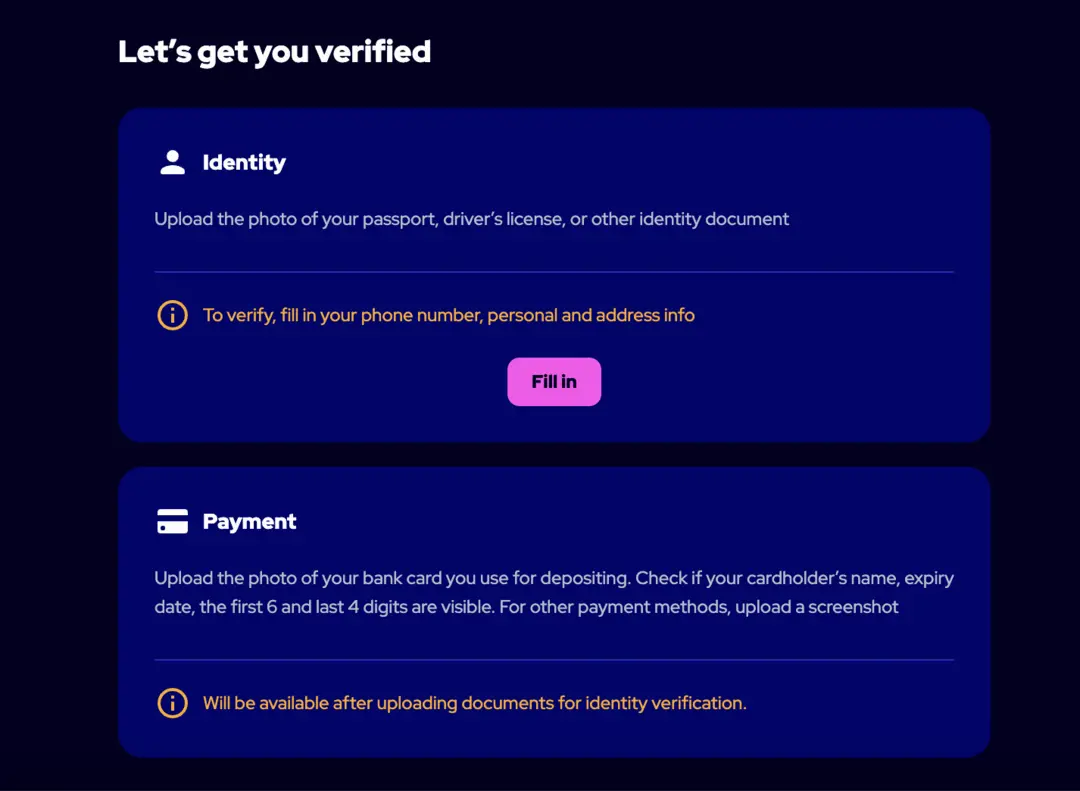
Task: Click the divider line in the Identity card
Action: [x=554, y=272]
